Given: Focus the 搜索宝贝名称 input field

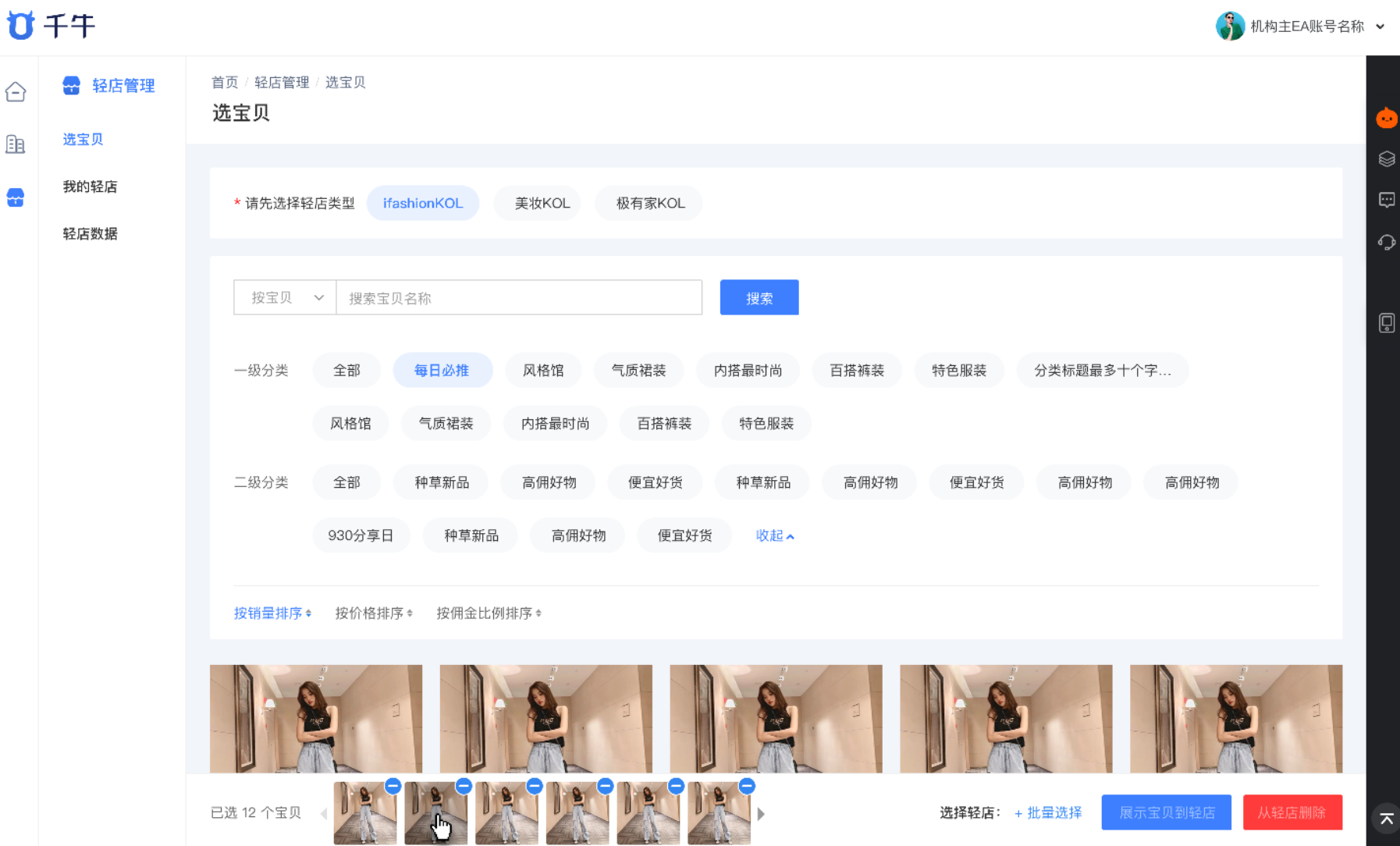Looking at the screenshot, I should [519, 297].
